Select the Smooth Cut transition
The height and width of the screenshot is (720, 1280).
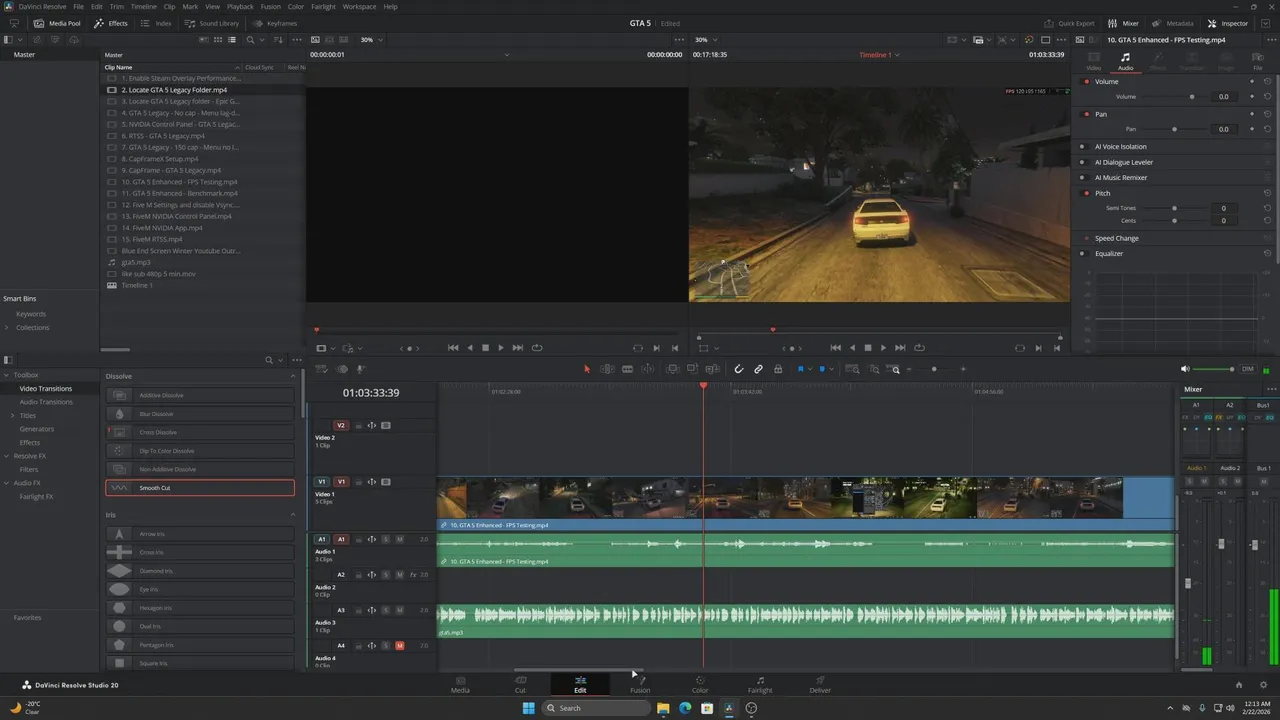tap(200, 488)
